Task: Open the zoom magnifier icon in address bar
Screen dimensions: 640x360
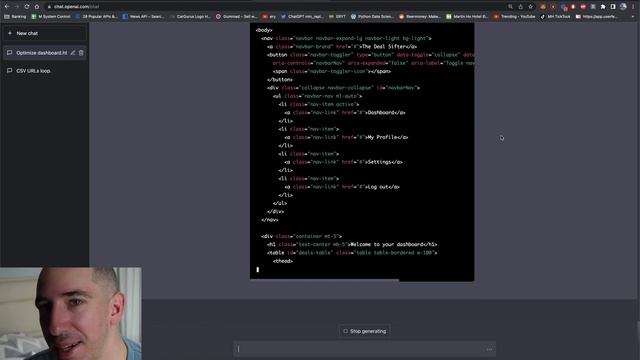Action: pos(511,7)
